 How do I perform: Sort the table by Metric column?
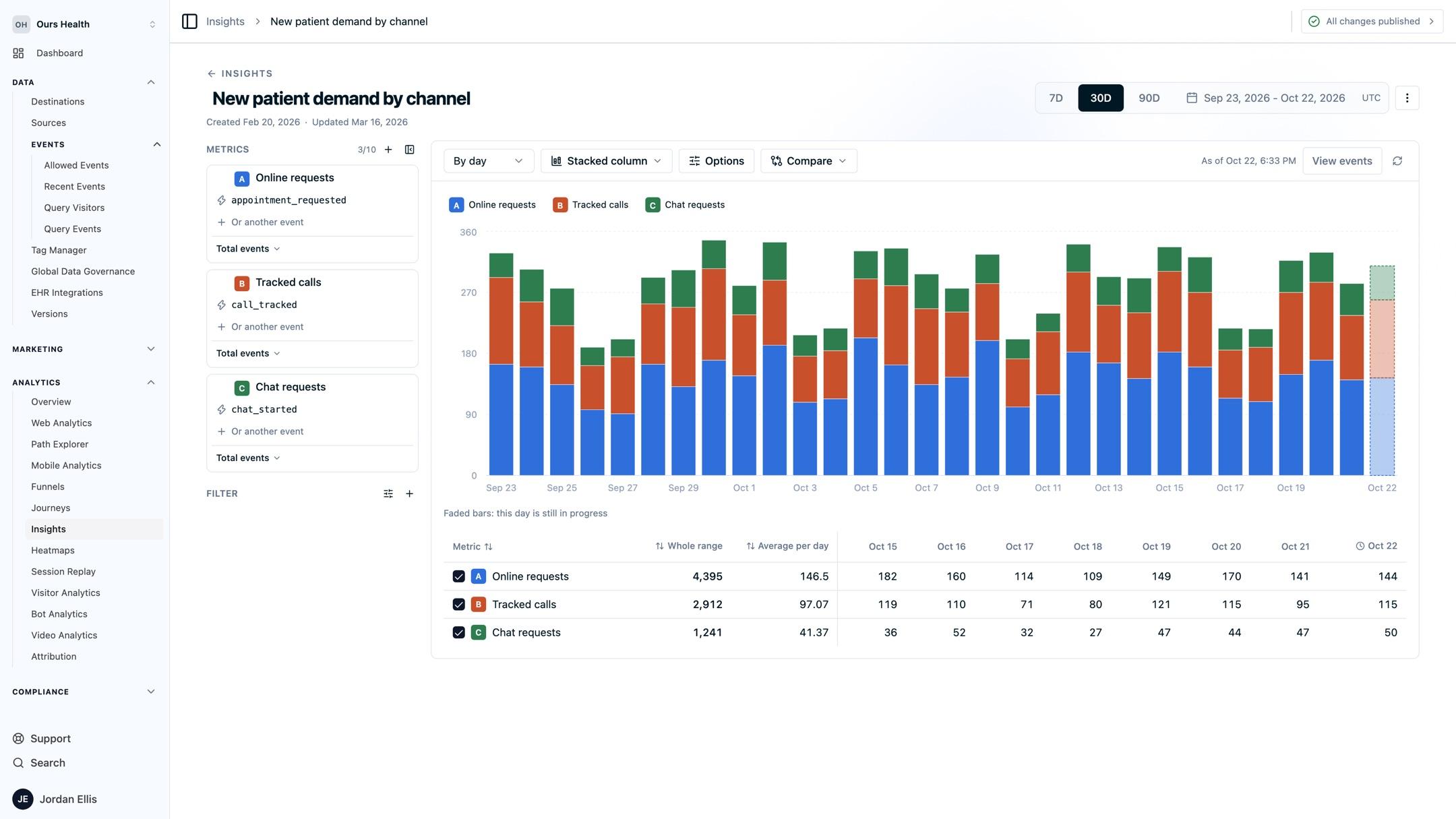(473, 547)
